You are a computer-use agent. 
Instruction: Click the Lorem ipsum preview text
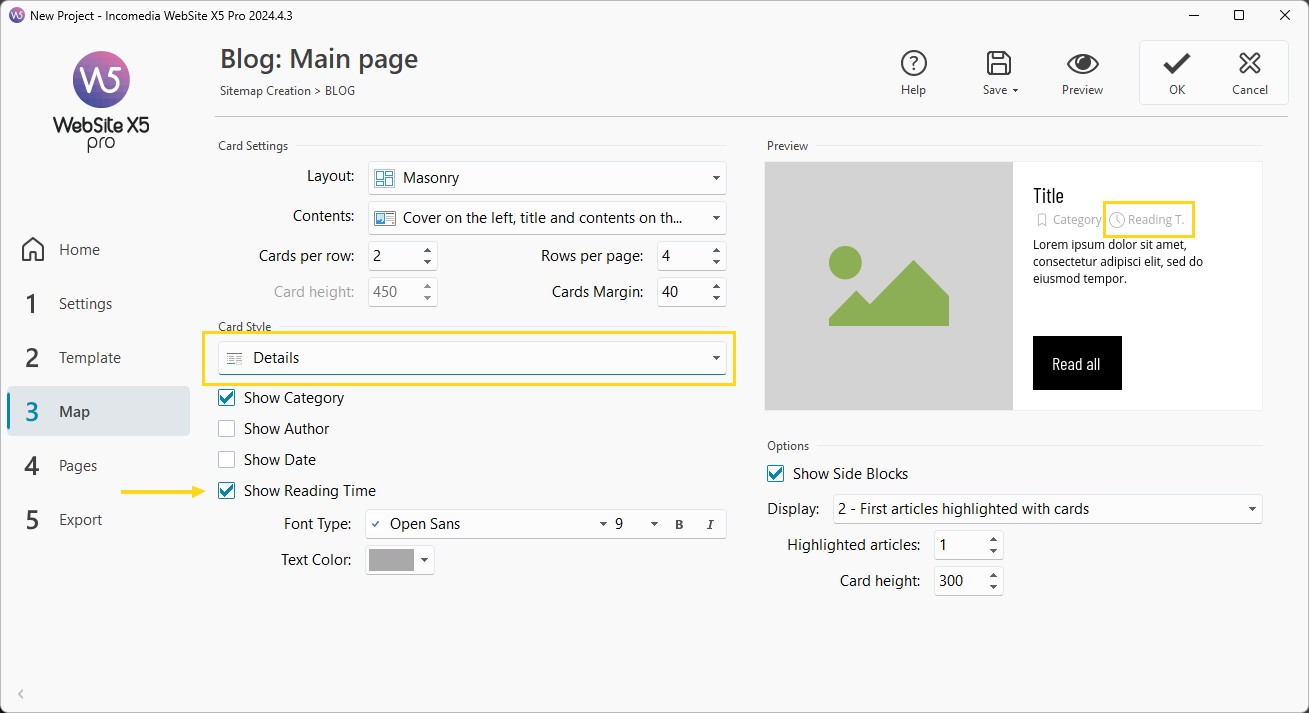click(1117, 262)
